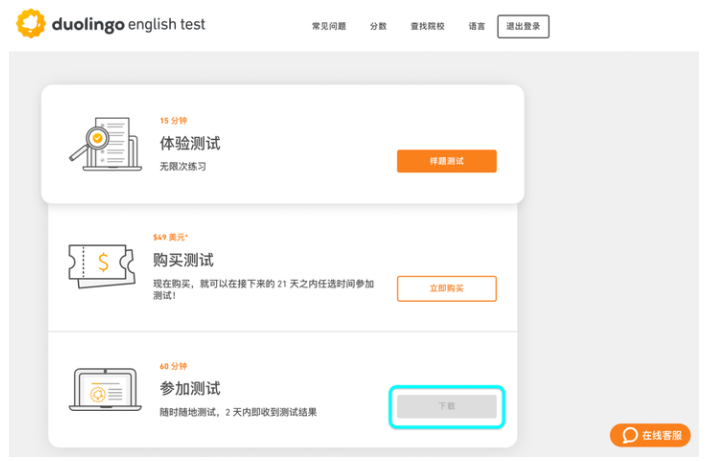The height and width of the screenshot is (461, 713).
Task: Click the 60 分钟 duration label
Action: pyautogui.click(x=173, y=366)
